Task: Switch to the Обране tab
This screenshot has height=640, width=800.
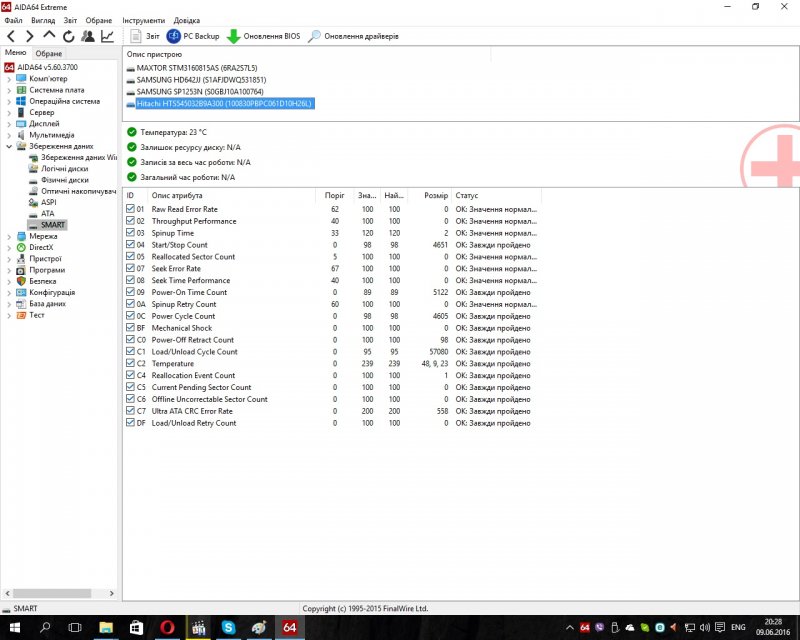Action: point(49,53)
